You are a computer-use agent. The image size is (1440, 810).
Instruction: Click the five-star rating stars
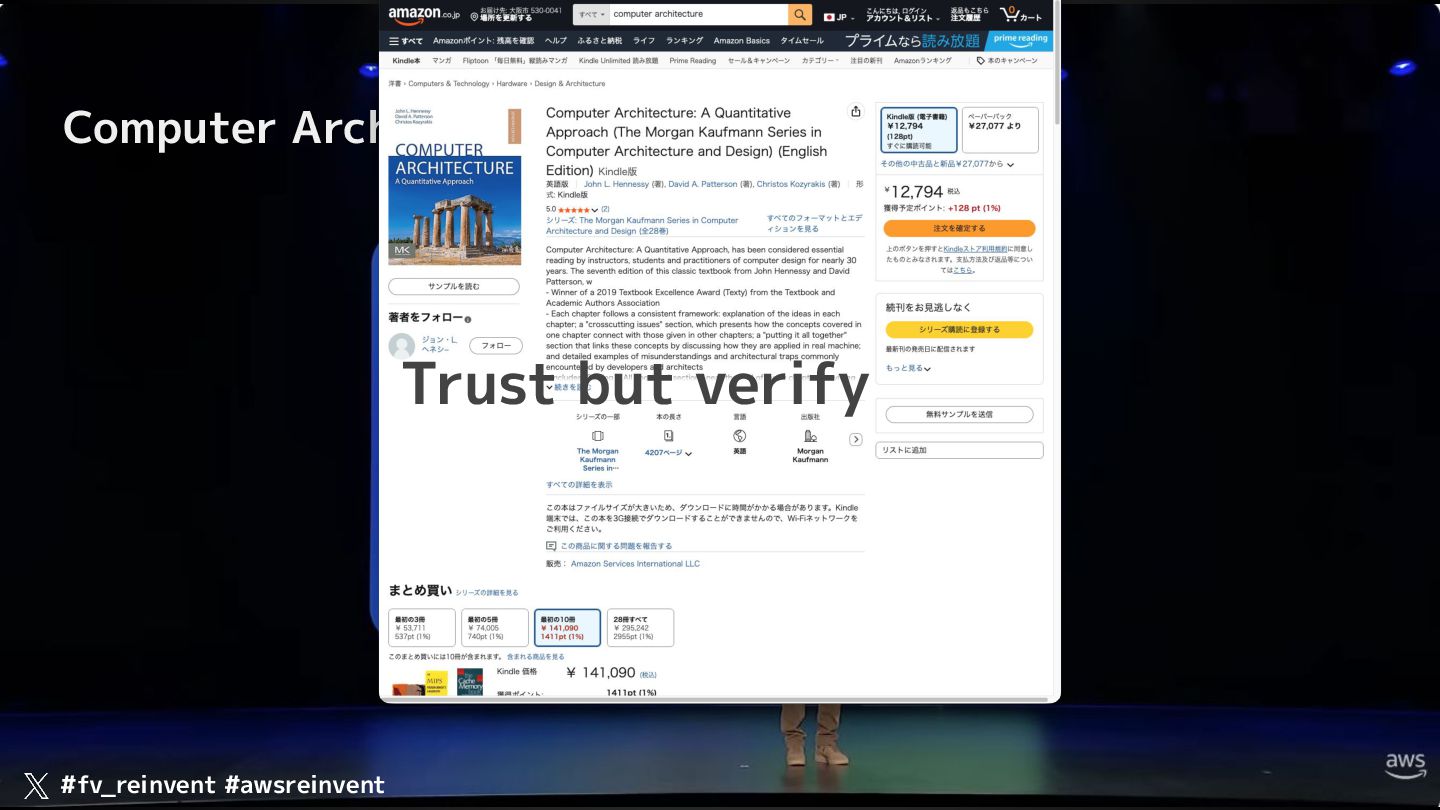click(x=574, y=210)
